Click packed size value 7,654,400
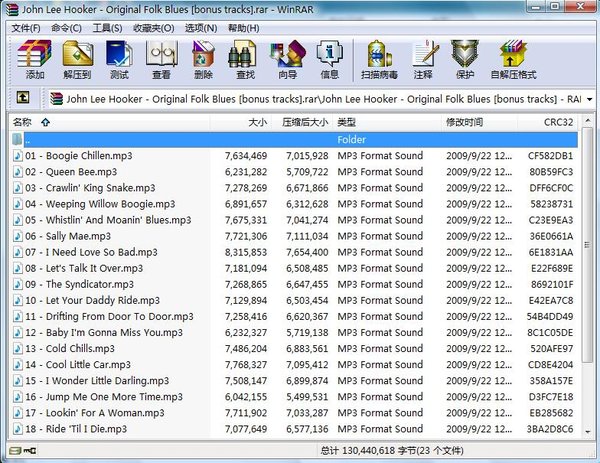The image size is (600, 463). tap(307, 252)
